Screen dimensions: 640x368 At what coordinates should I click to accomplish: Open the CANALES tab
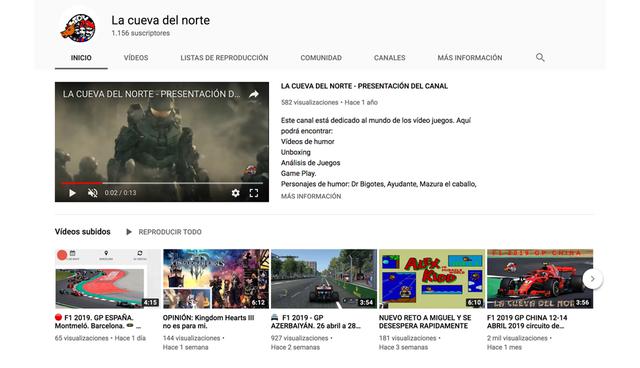click(x=389, y=58)
